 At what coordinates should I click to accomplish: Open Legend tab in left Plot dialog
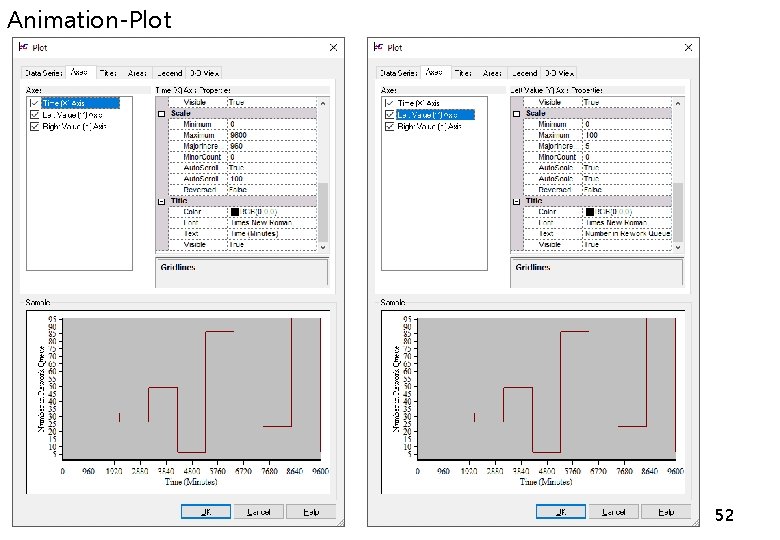(x=169, y=73)
